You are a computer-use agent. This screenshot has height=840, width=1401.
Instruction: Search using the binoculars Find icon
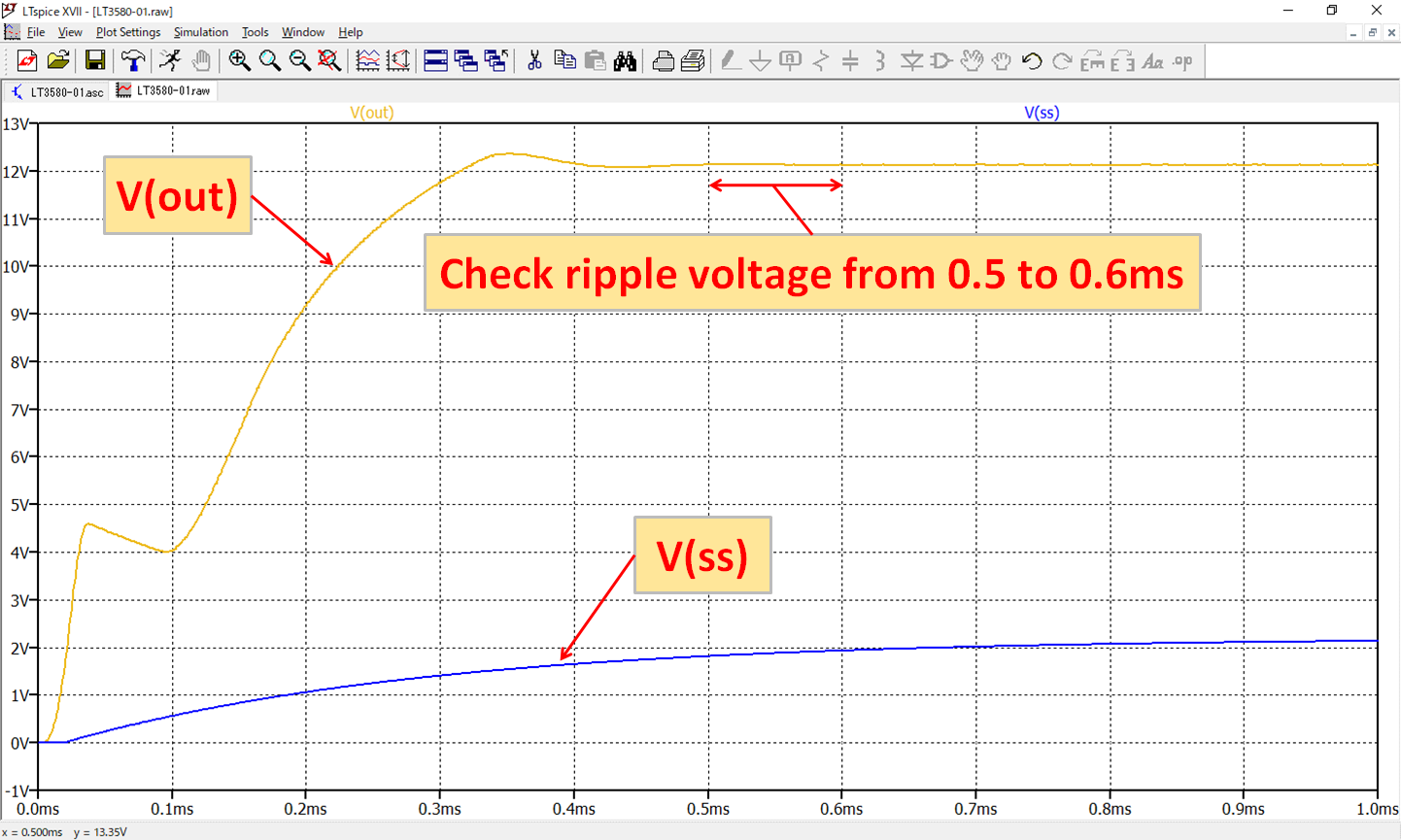626,60
